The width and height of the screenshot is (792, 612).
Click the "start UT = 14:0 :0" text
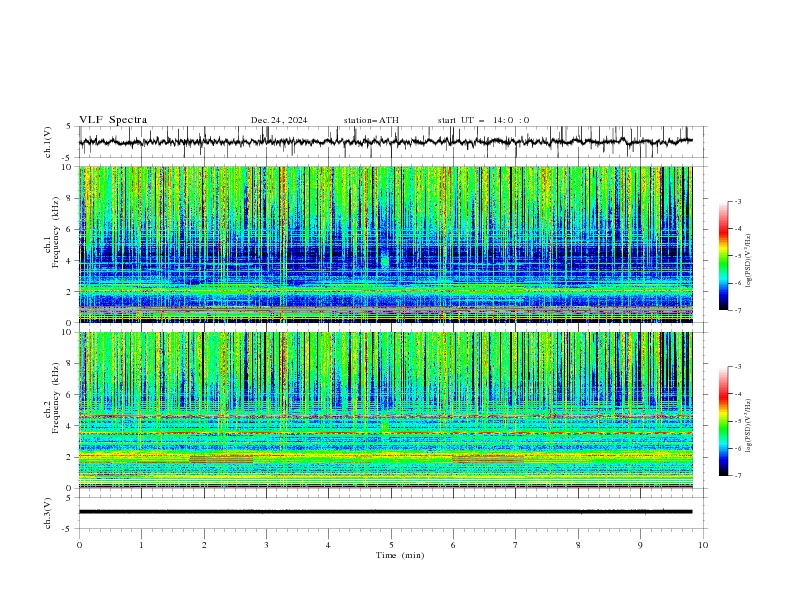(x=483, y=120)
